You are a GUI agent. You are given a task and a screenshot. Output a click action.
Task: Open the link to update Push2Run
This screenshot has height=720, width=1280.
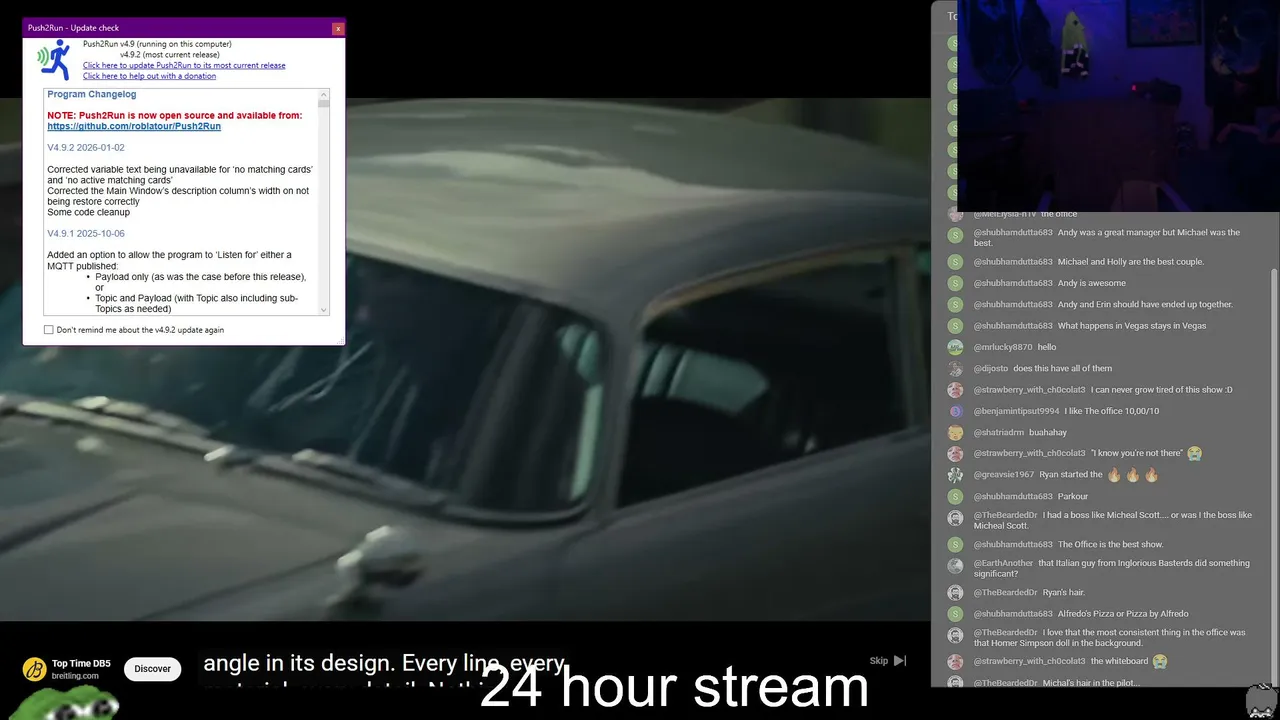pos(184,65)
